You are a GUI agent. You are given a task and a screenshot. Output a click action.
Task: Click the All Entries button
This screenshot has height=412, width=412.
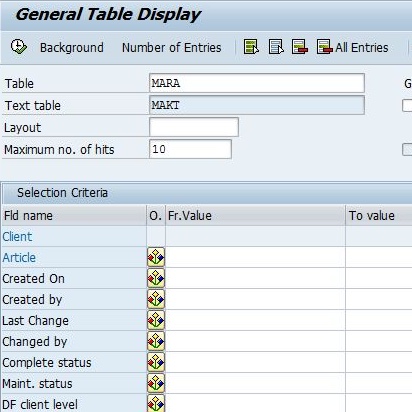pyautogui.click(x=352, y=47)
